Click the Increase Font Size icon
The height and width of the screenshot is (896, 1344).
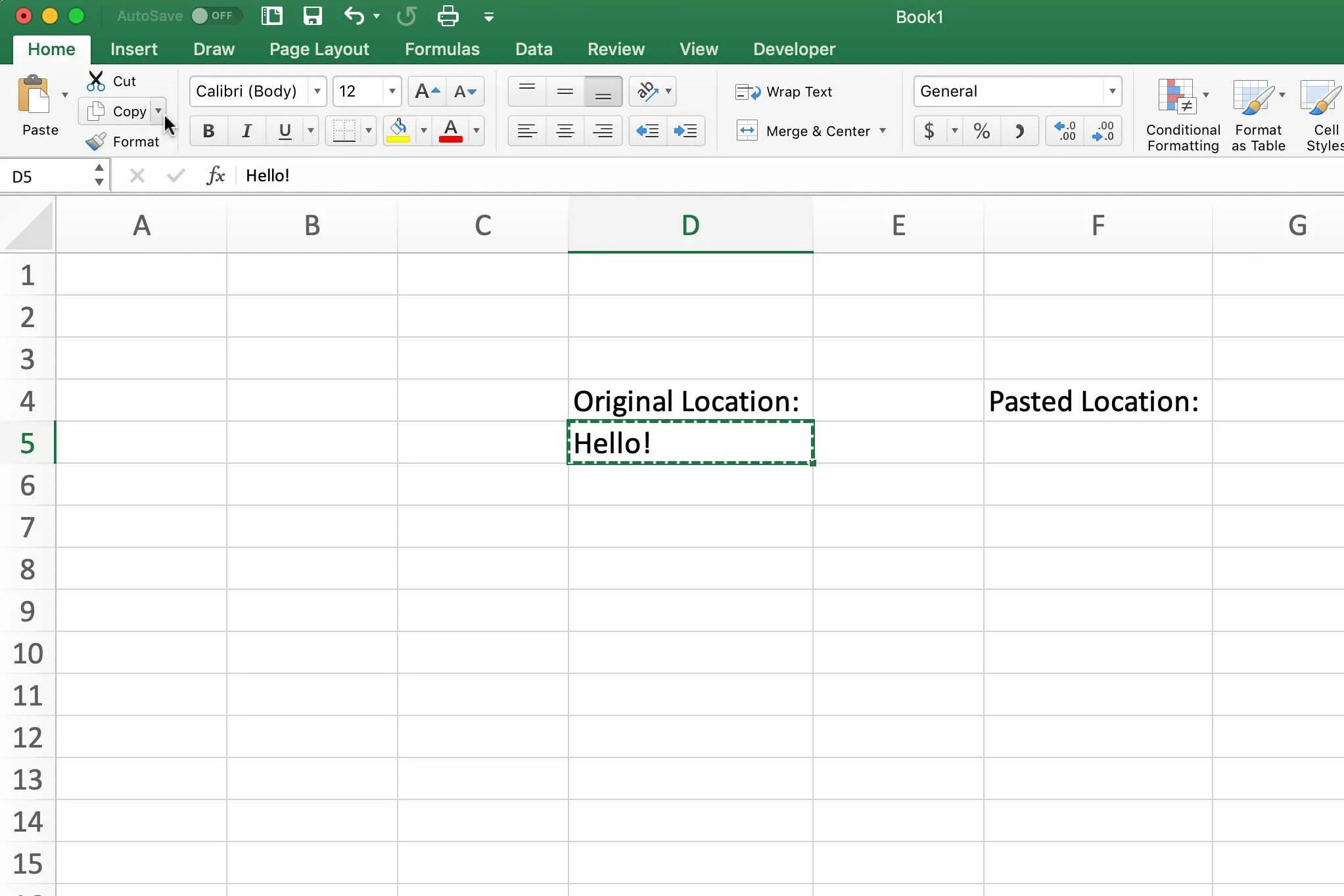point(427,91)
